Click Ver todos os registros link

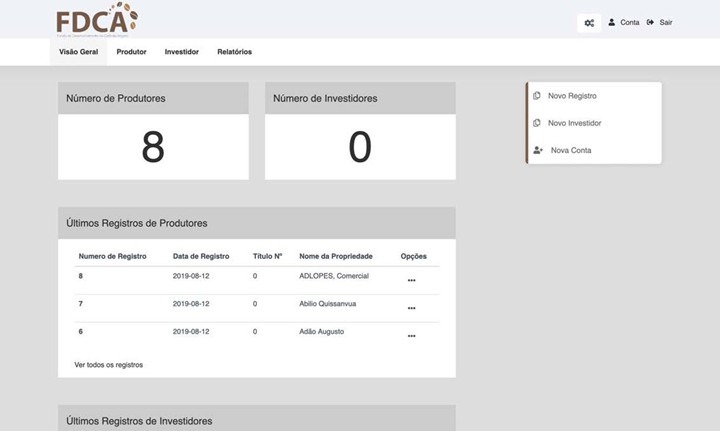pos(108,365)
